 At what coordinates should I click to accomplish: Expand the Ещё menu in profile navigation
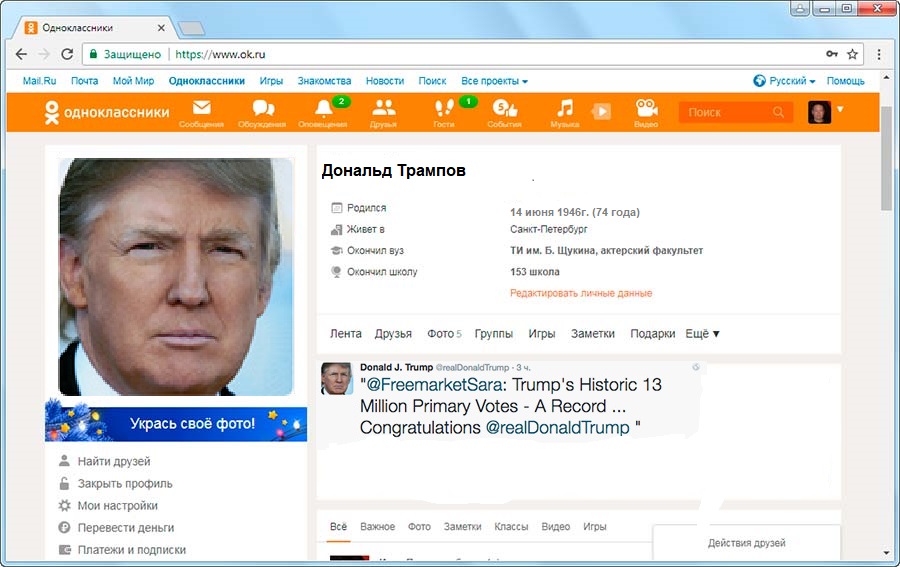tap(703, 334)
